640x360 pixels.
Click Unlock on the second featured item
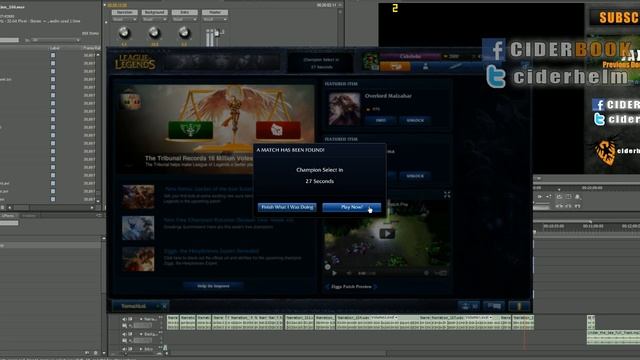pyautogui.click(x=415, y=176)
